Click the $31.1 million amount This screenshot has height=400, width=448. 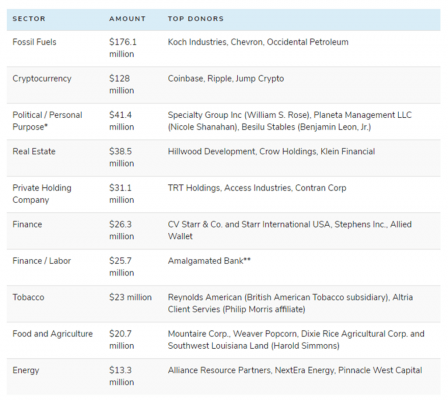[122, 194]
